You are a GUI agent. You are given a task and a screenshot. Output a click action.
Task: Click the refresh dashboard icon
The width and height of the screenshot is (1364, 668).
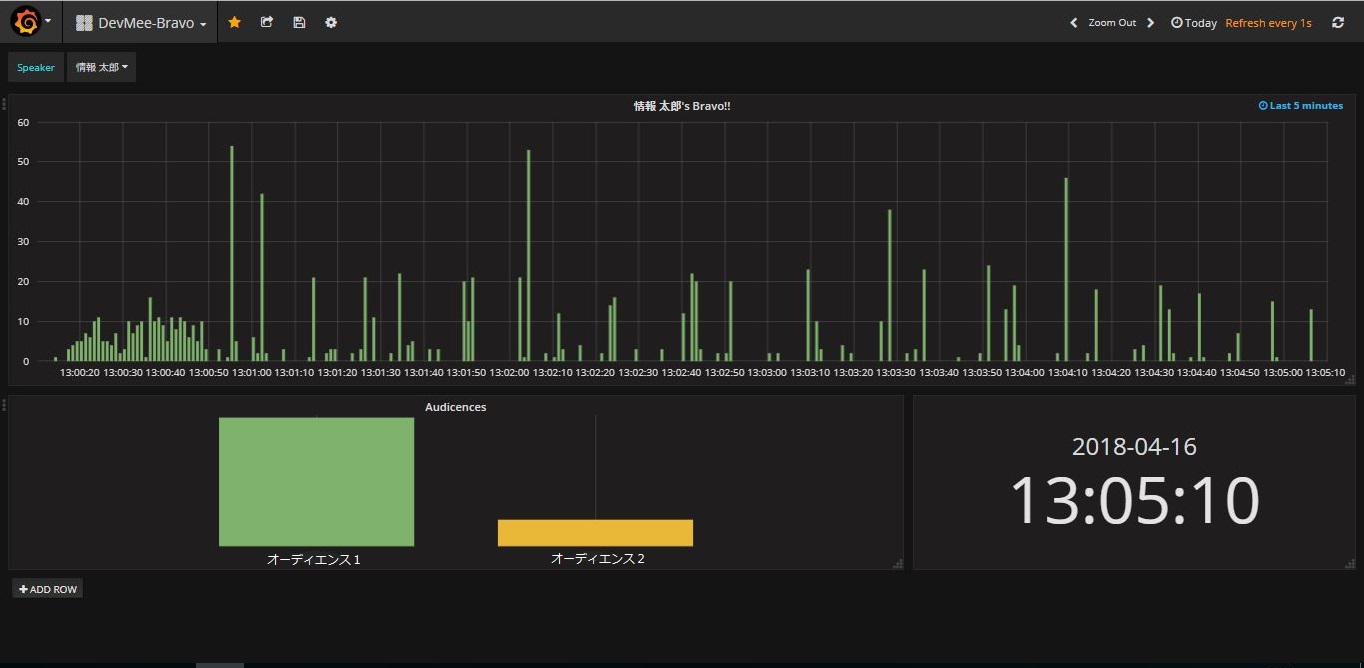coord(1338,22)
